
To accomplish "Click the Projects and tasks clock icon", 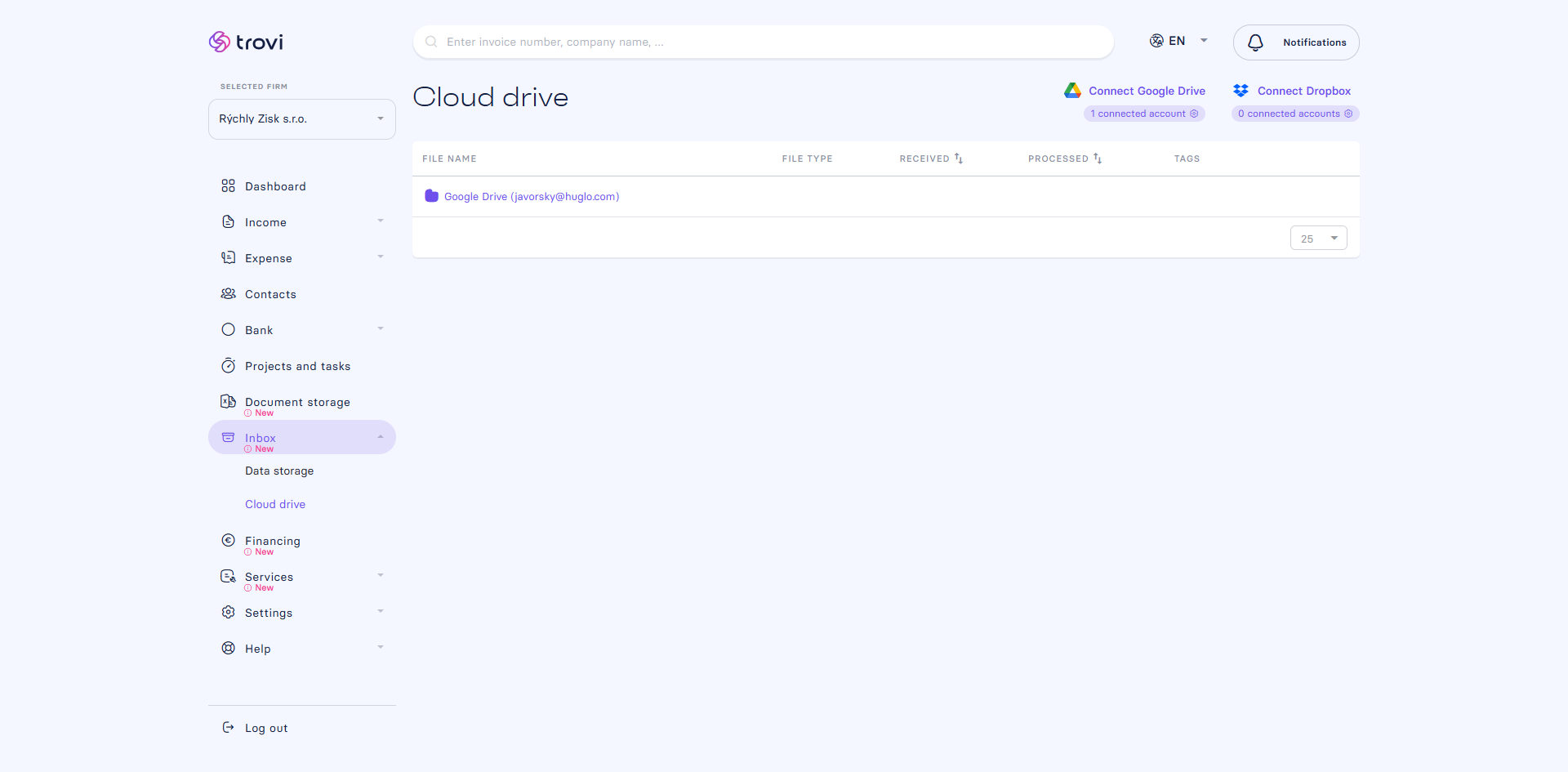I will (228, 366).
